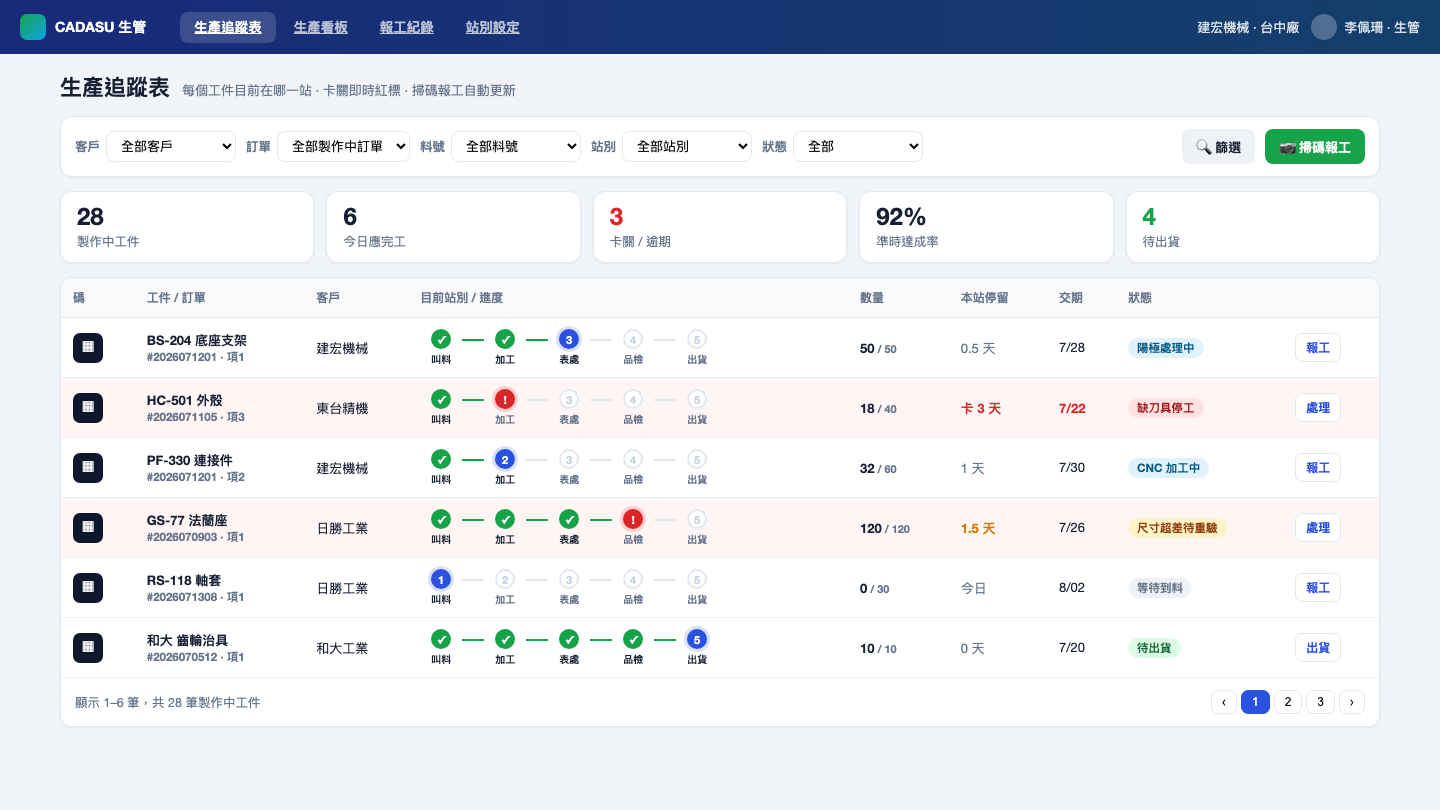Go to previous page arrow

pos(1224,702)
